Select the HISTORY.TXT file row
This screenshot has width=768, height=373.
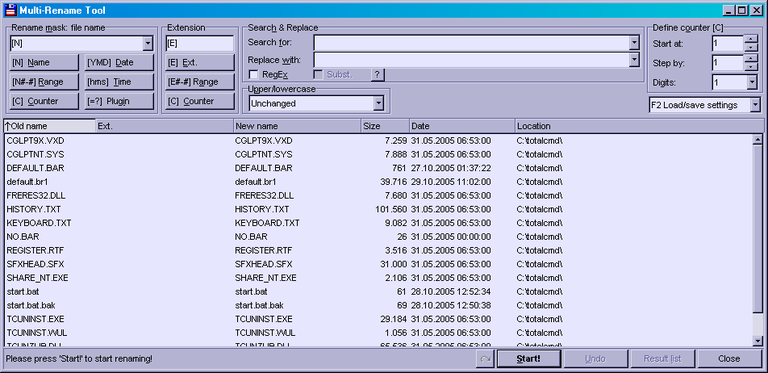(x=378, y=209)
